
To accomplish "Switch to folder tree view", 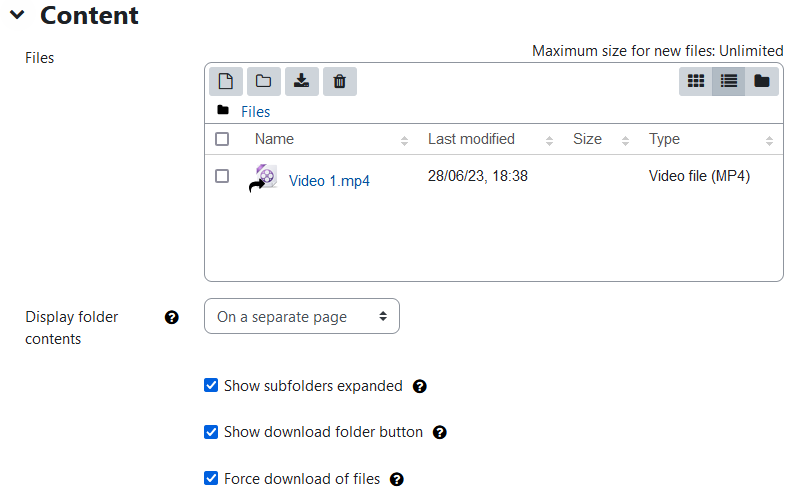I will click(x=762, y=81).
